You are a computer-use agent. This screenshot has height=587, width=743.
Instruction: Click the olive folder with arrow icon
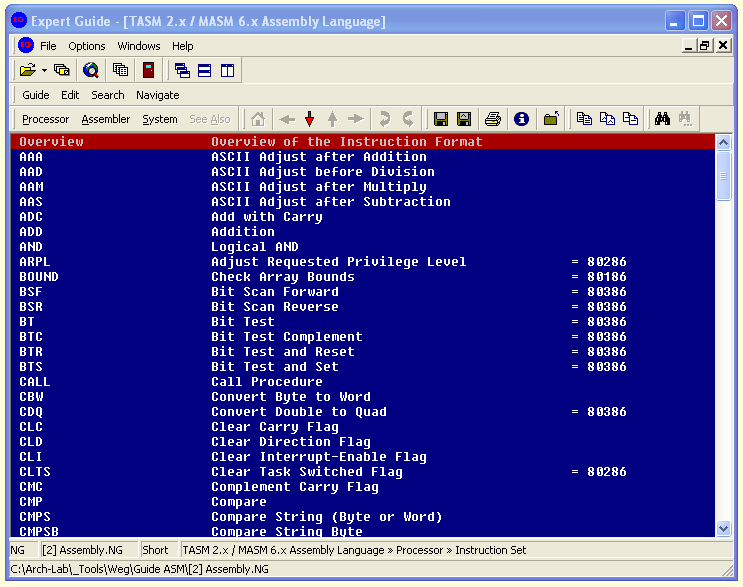tap(551, 119)
